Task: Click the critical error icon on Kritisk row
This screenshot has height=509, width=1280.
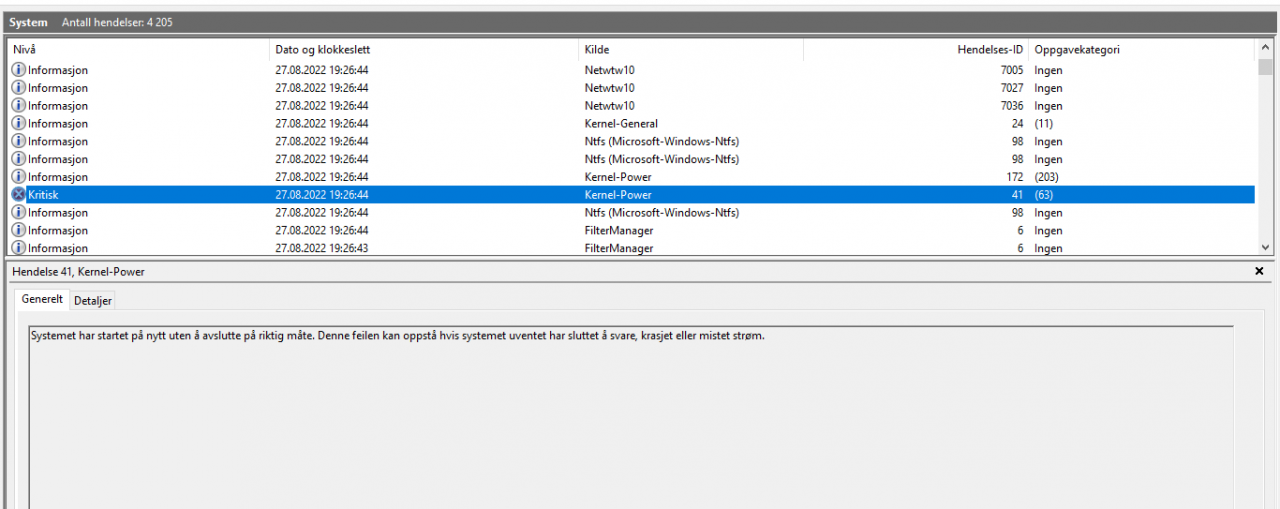Action: [18, 195]
